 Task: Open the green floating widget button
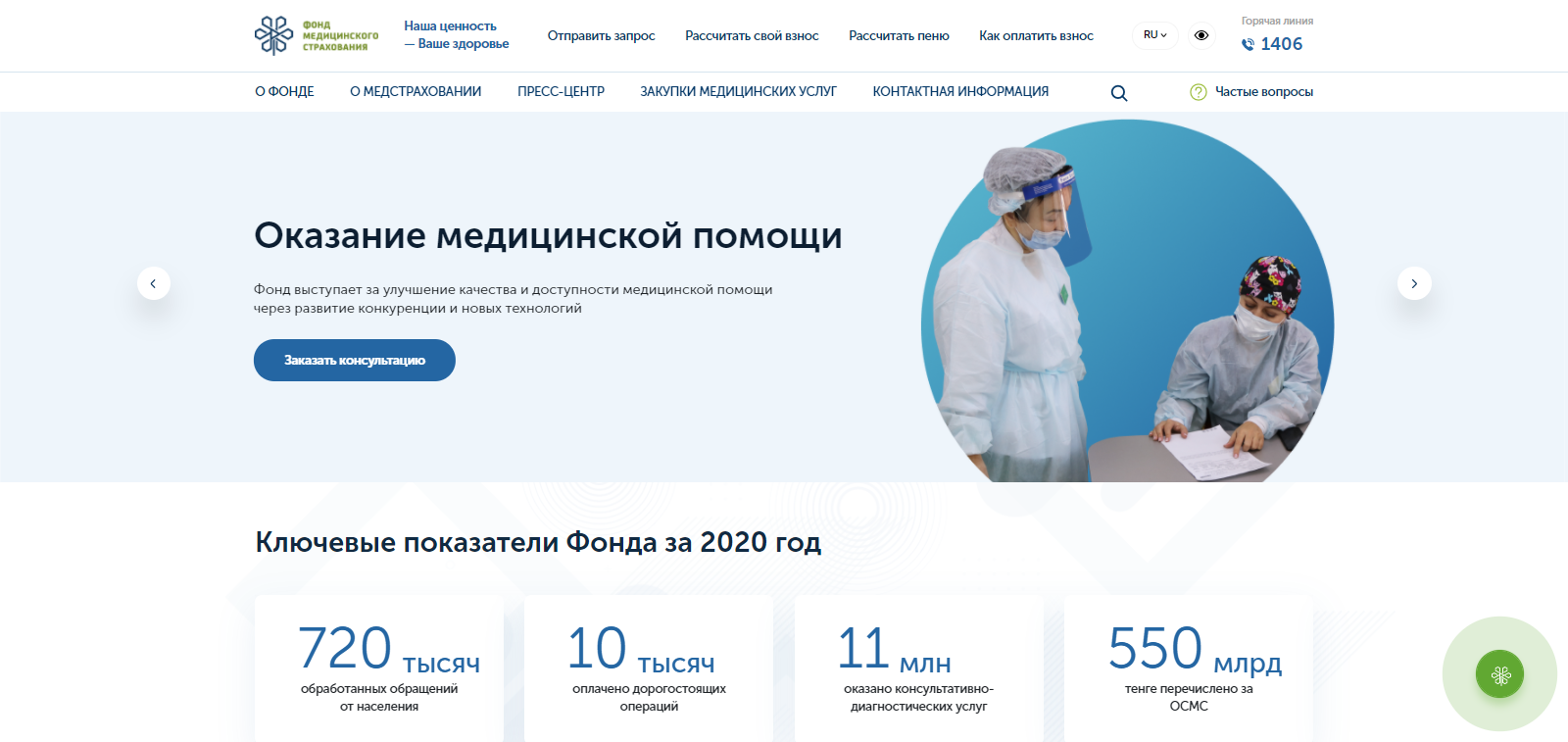[1499, 674]
